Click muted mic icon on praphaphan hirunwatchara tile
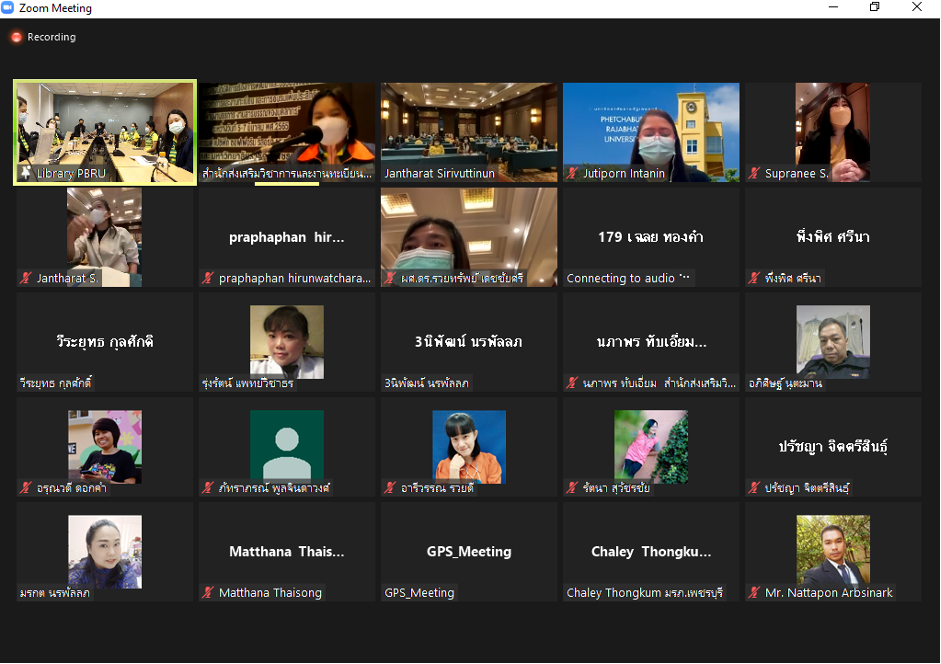This screenshot has height=664, width=941. click(208, 278)
